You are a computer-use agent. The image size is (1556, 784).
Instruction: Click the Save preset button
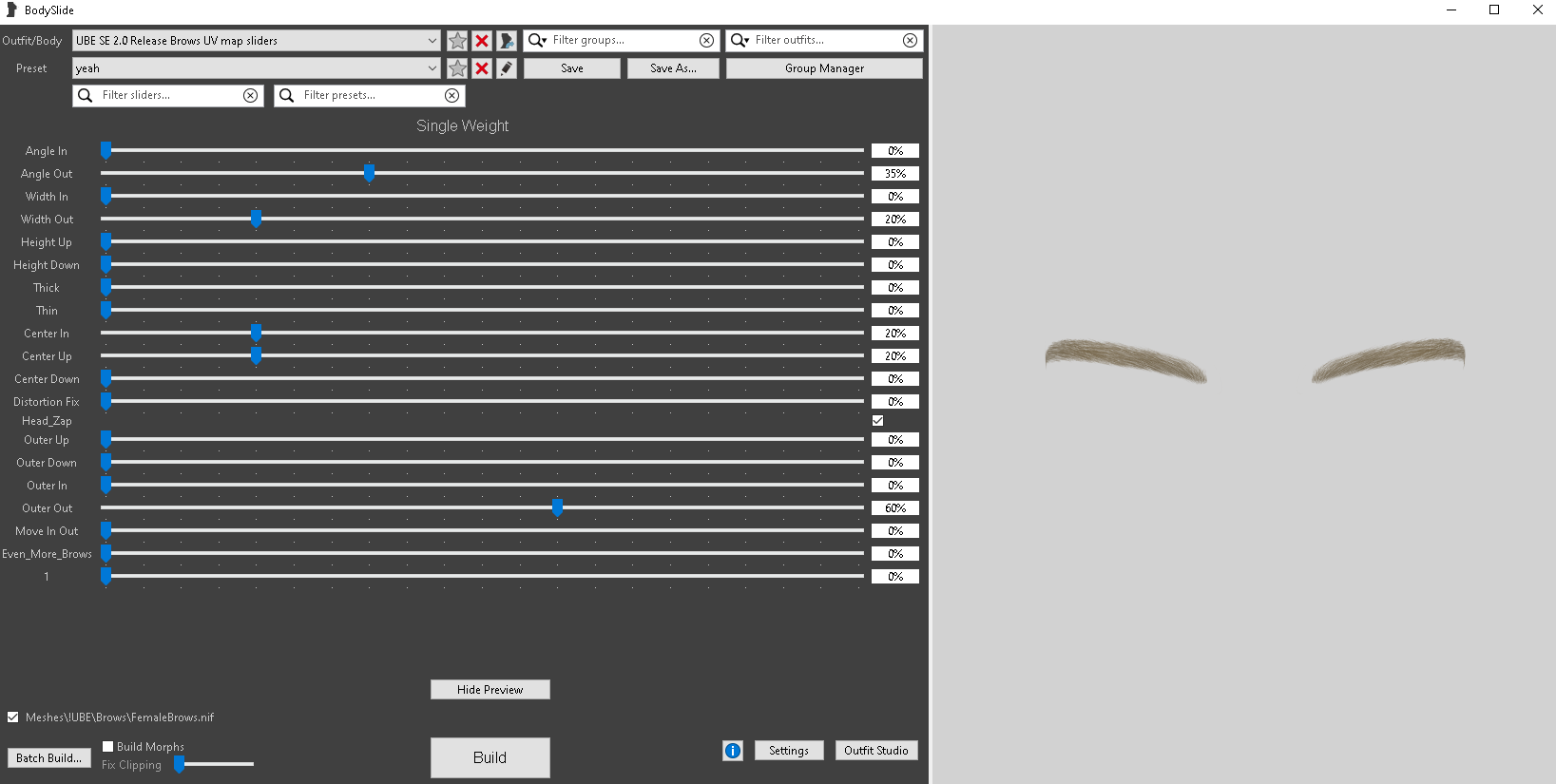572,68
